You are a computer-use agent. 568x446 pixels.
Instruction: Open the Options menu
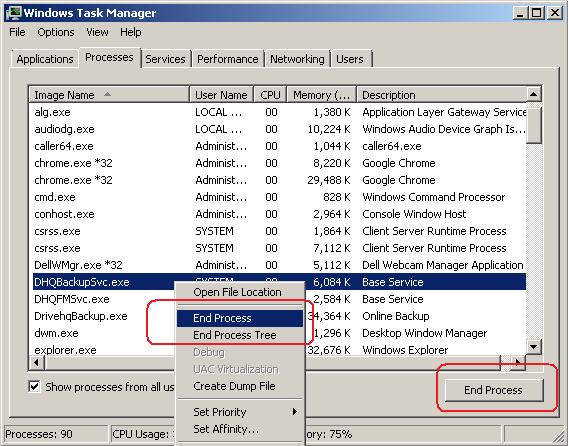coord(56,32)
